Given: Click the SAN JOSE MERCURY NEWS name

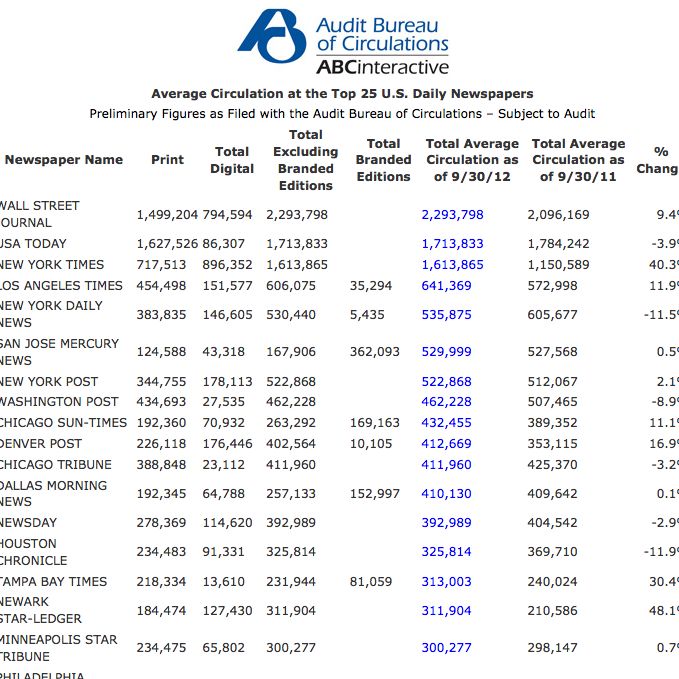Looking at the screenshot, I should click(59, 352).
